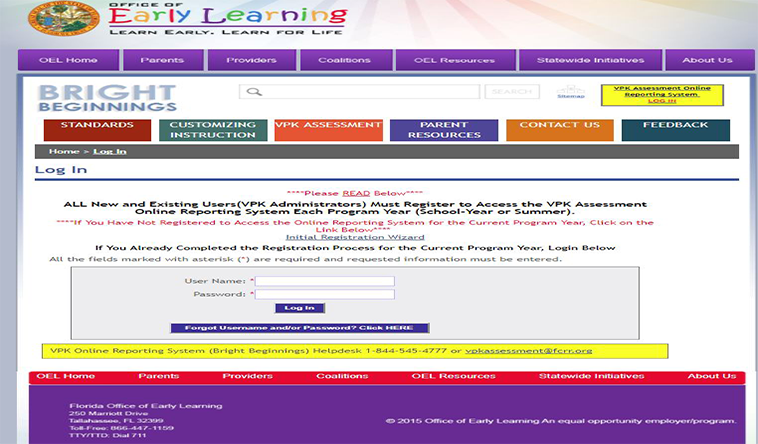Open the CUSTOMIZING INSTRUCTION tab

click(212, 130)
